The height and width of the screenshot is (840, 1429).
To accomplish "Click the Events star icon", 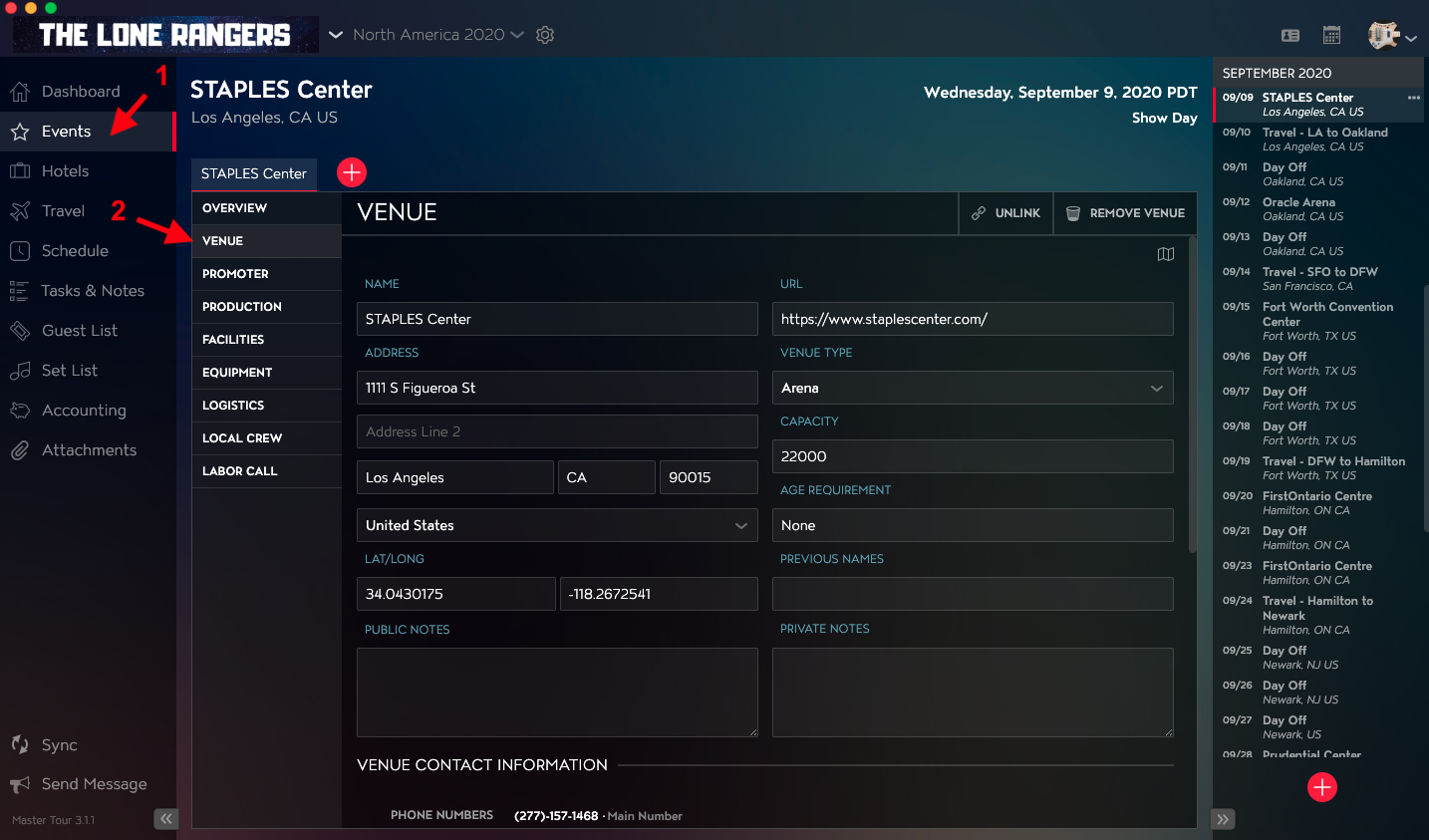I will 20,132.
